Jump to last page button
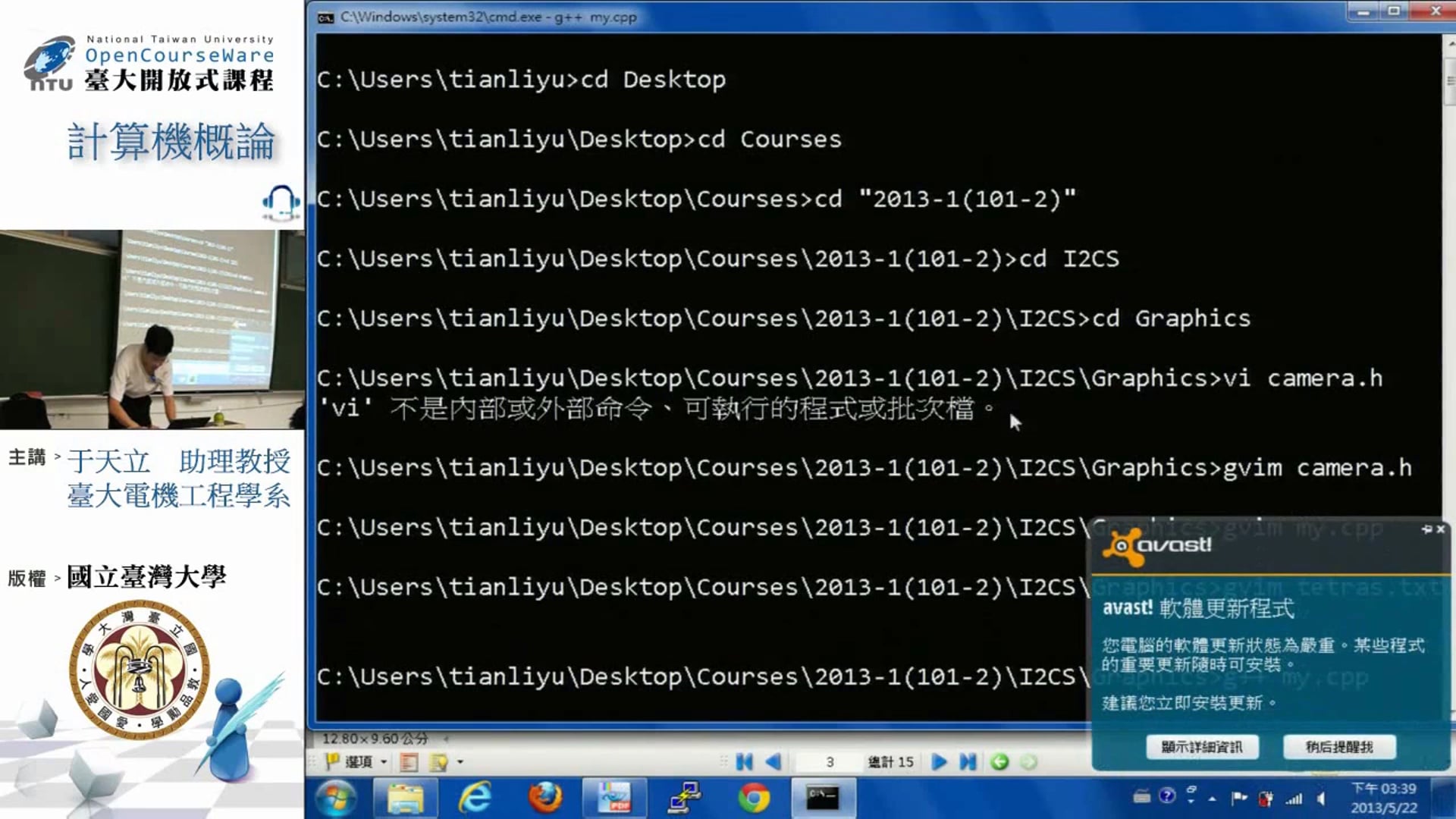 click(x=968, y=762)
